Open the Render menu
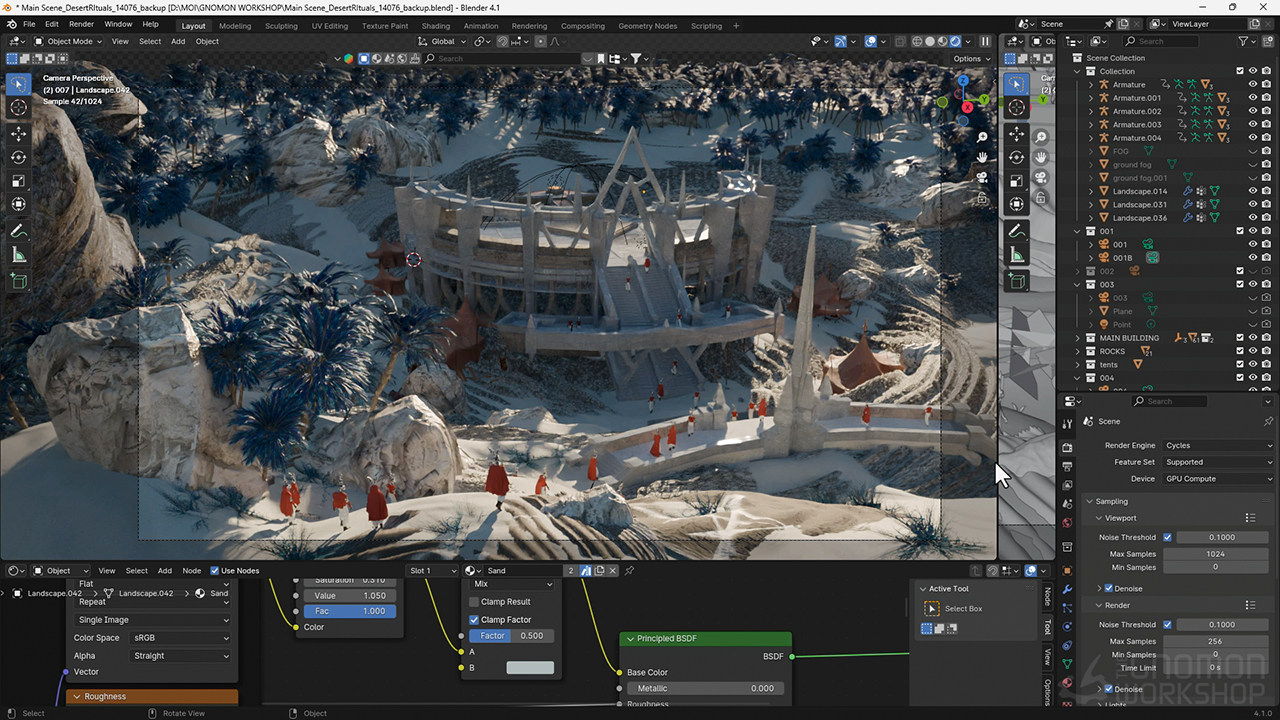 (x=81, y=24)
